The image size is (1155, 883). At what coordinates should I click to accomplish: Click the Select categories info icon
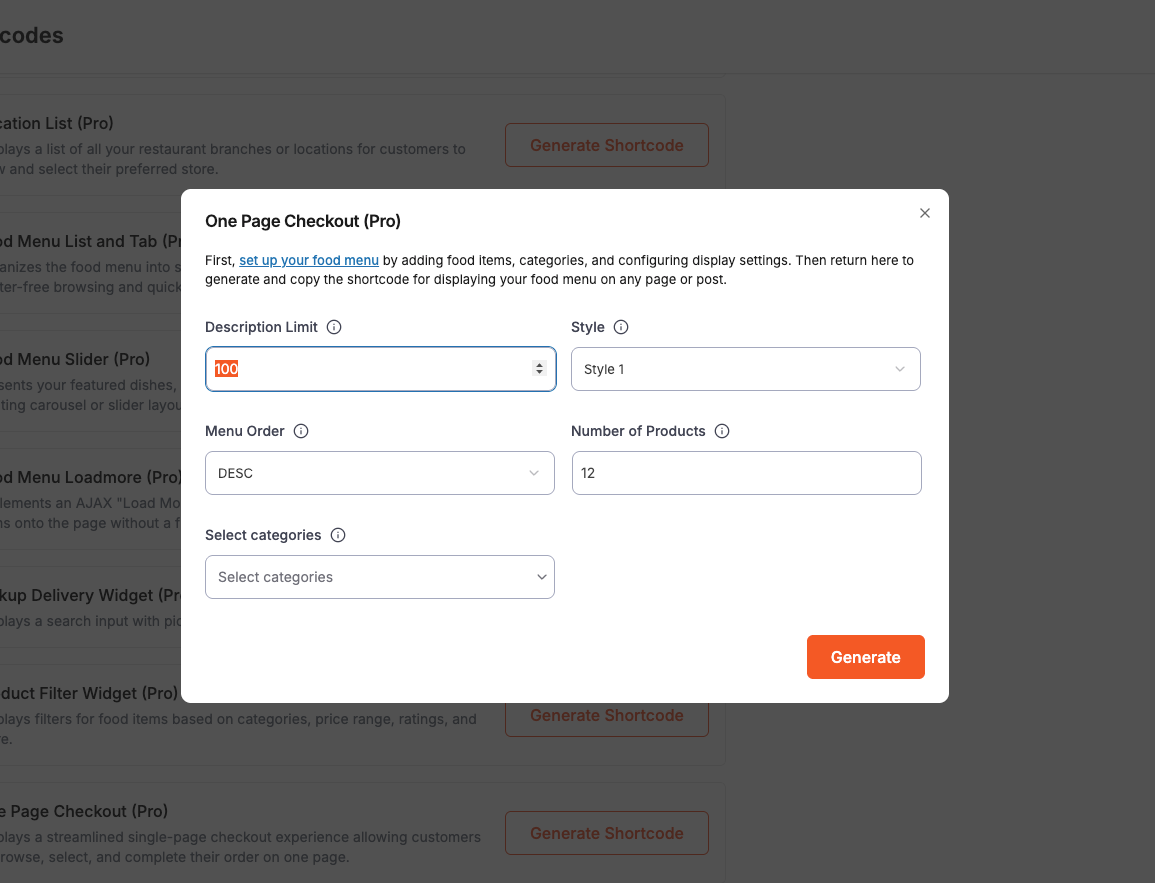(x=338, y=535)
